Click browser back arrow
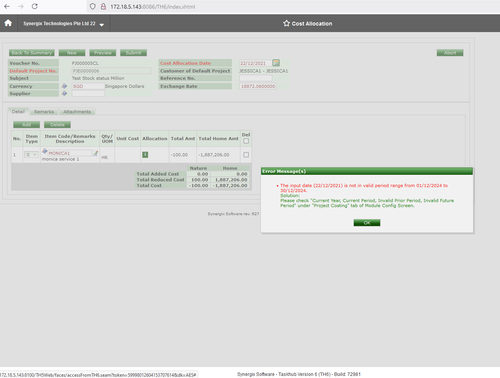 click(x=7, y=6)
